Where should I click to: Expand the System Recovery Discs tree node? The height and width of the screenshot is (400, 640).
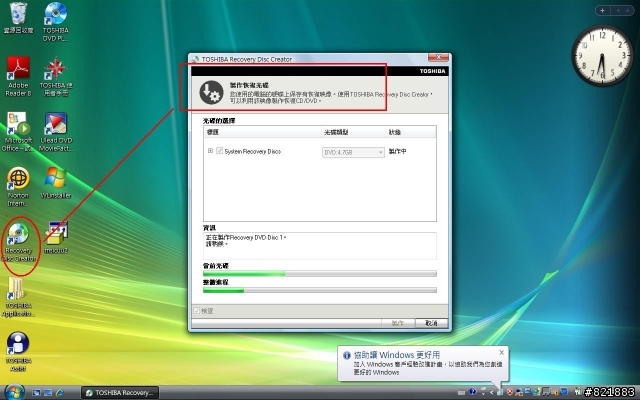pos(210,151)
